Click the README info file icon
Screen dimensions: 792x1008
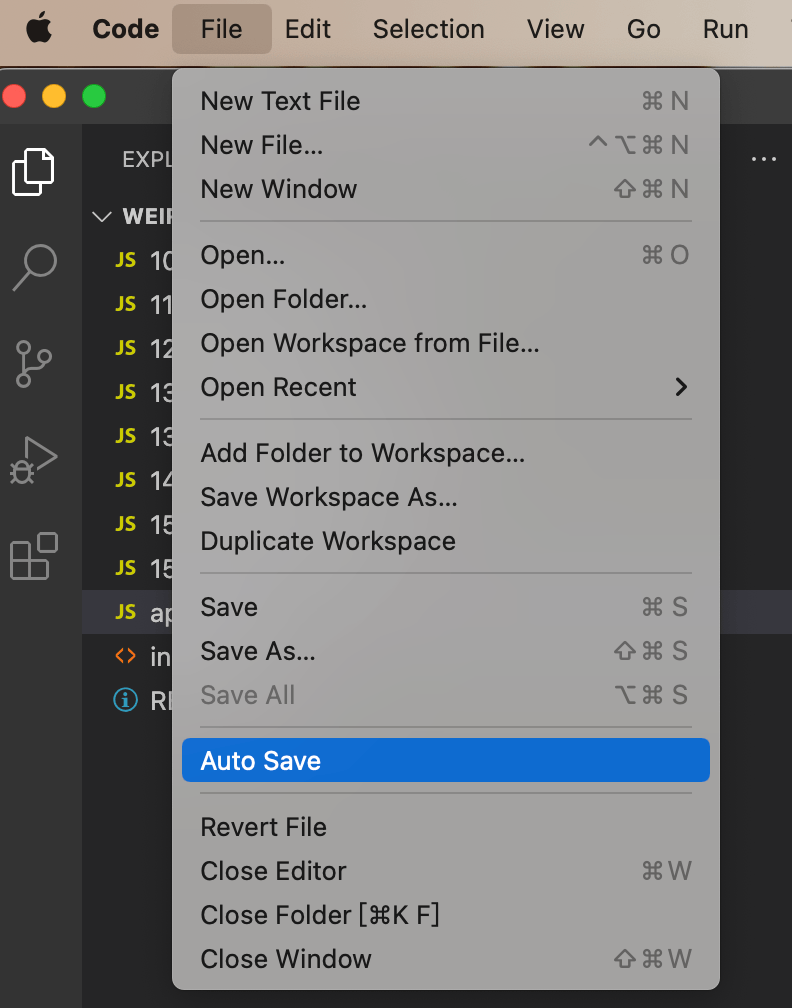click(125, 701)
